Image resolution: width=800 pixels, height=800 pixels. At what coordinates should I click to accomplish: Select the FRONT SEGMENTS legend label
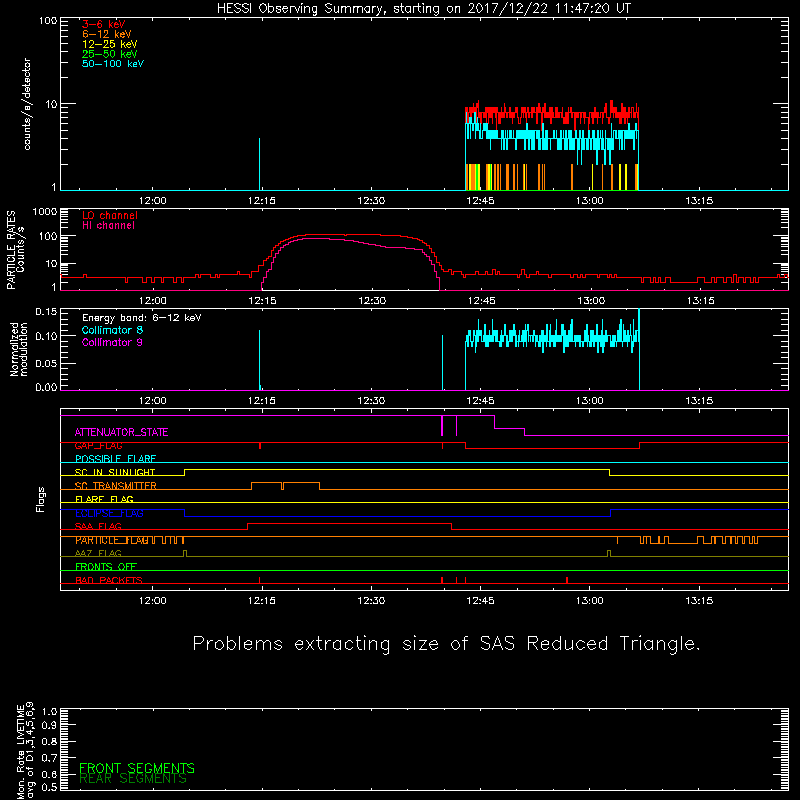(x=137, y=768)
